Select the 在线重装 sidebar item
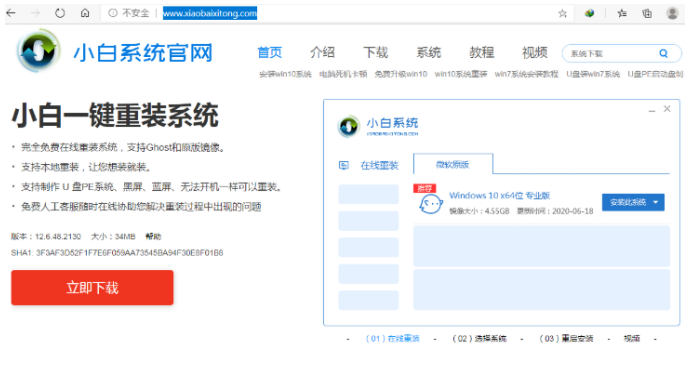This screenshot has width=688, height=371. pyautogui.click(x=380, y=165)
